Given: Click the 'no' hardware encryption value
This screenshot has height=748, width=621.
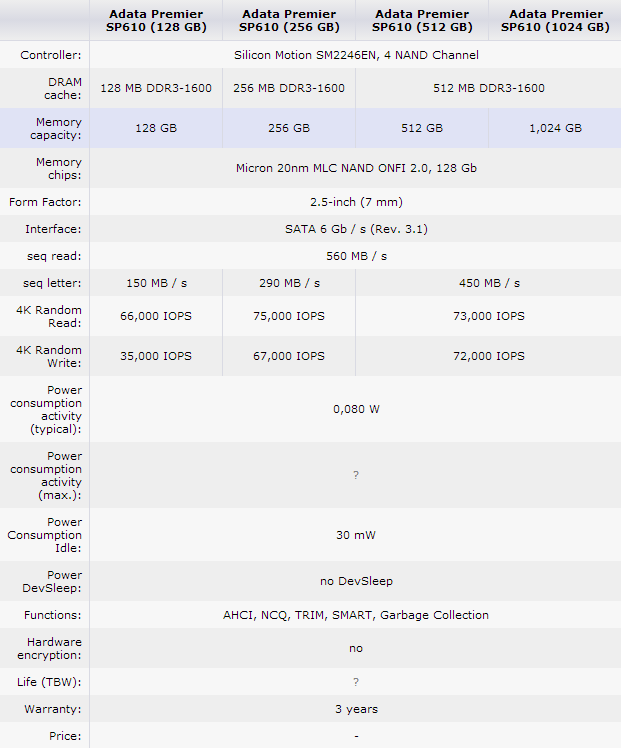Looking at the screenshot, I should [356, 648].
